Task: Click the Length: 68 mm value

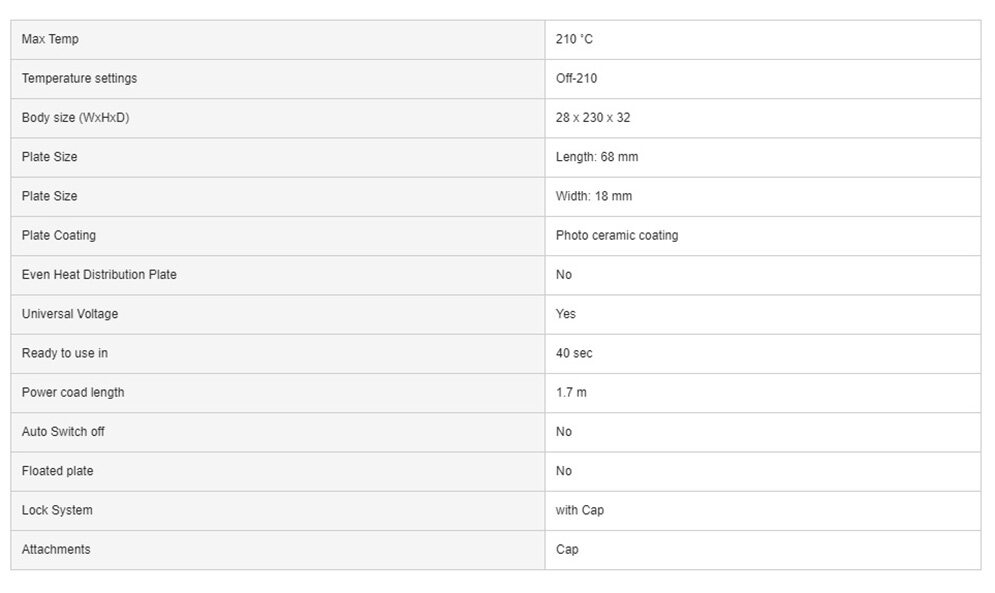Action: 596,157
